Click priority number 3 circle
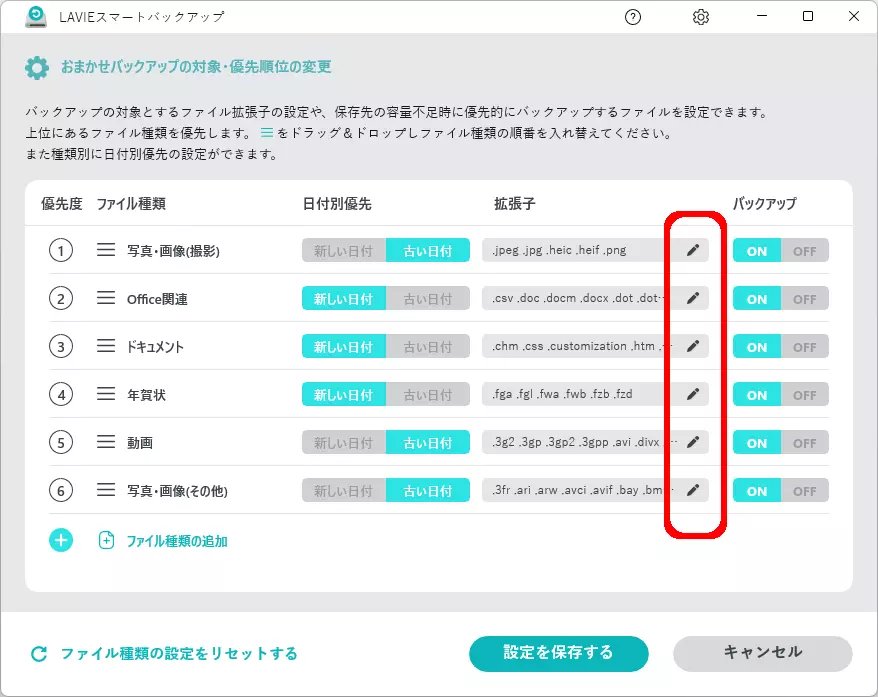 (61, 347)
